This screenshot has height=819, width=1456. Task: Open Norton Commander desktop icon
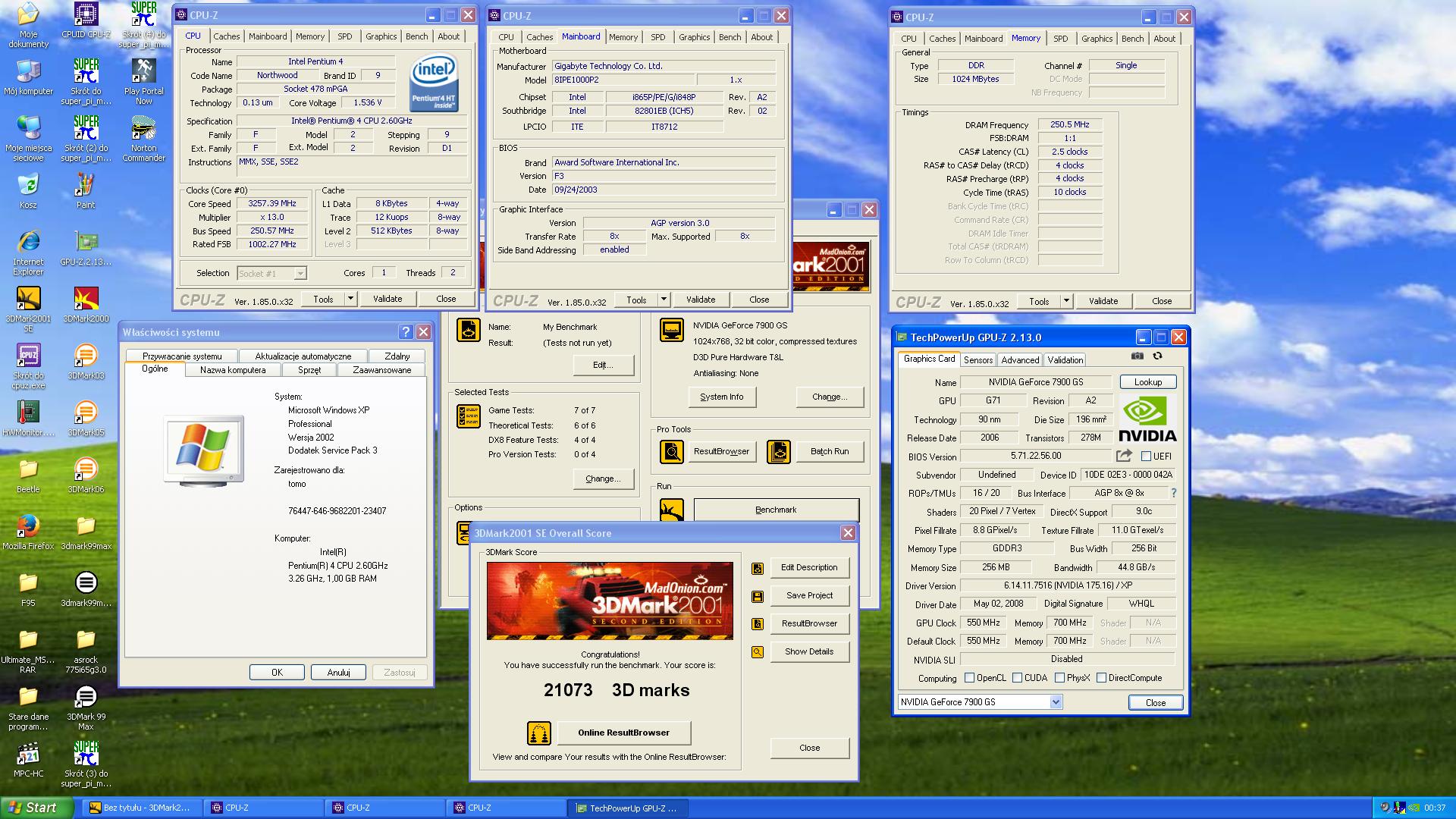143,139
